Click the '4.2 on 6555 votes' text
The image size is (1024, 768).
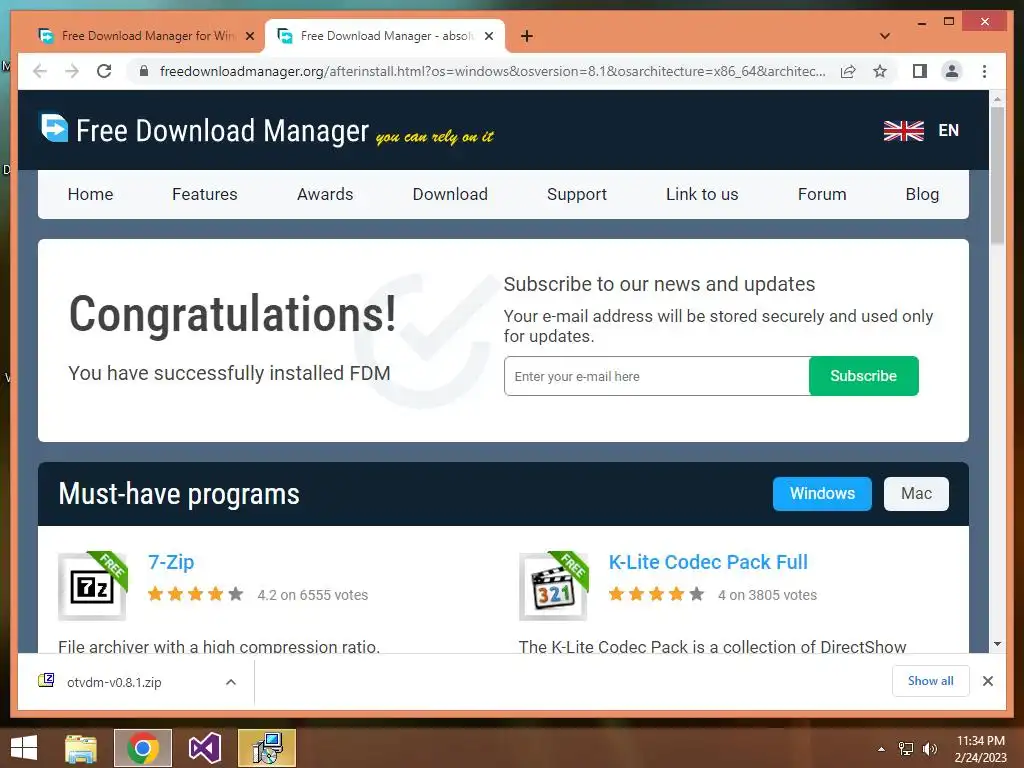click(313, 595)
